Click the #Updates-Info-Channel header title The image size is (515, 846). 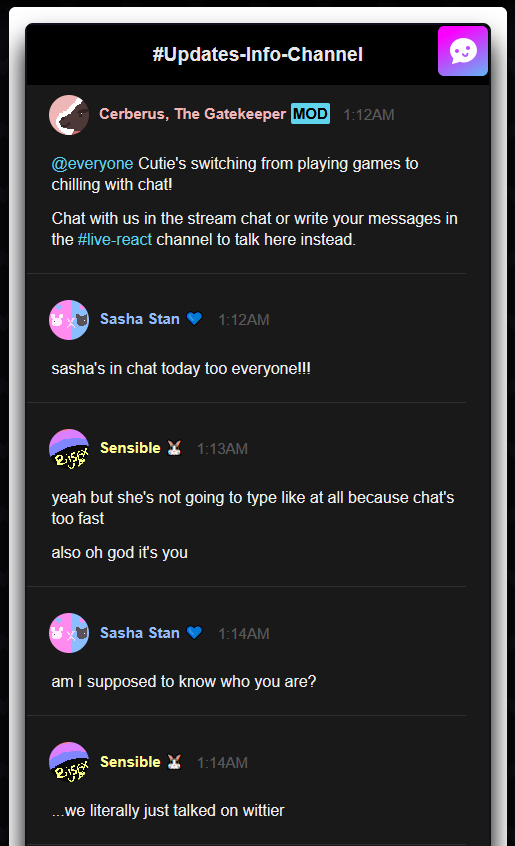(x=258, y=54)
